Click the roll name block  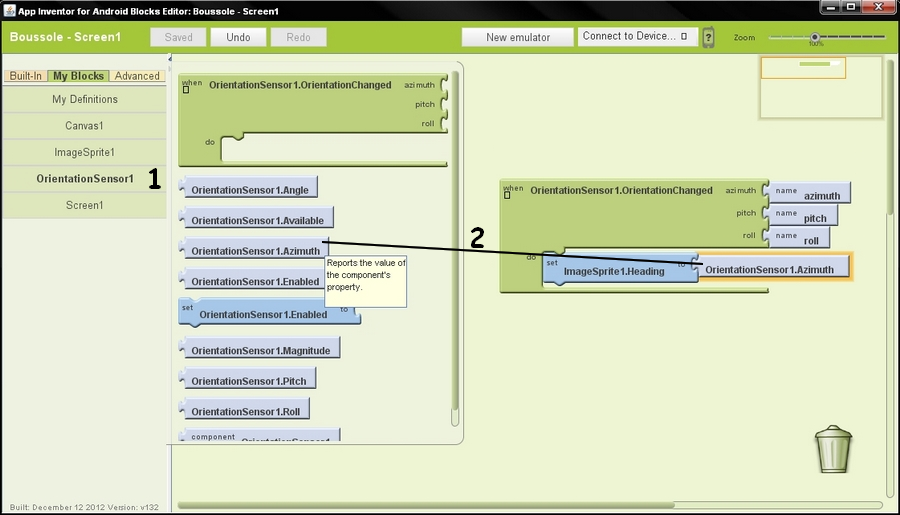pos(798,238)
